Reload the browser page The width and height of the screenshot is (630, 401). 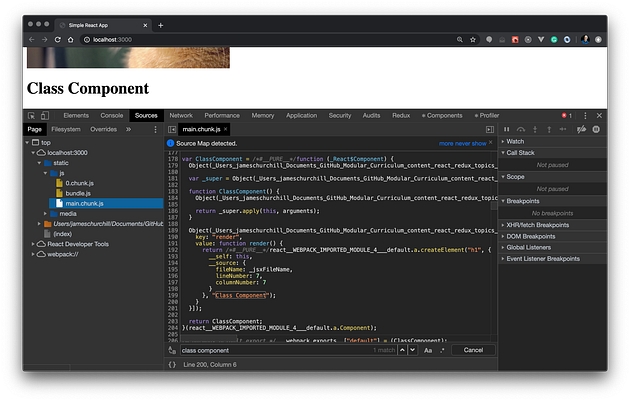coord(57,39)
